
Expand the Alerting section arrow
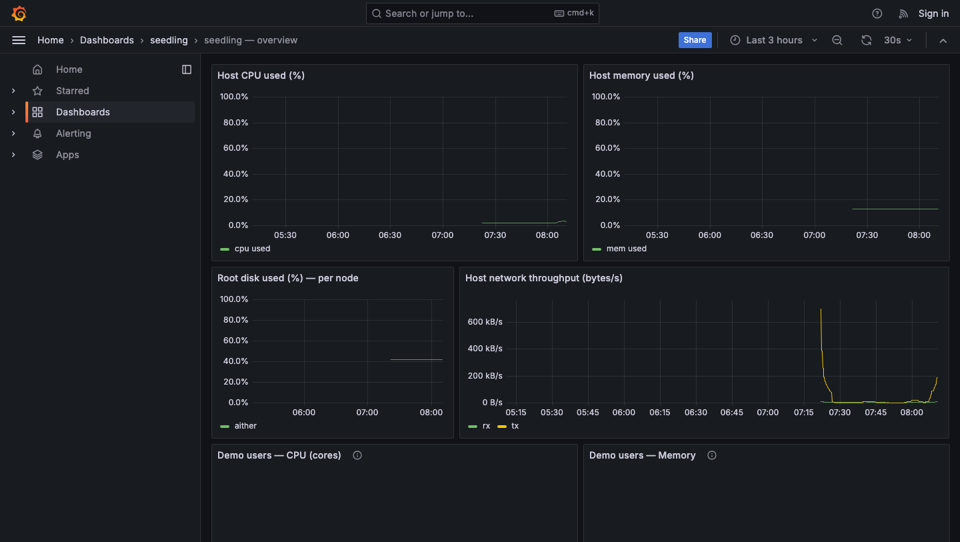coord(13,134)
